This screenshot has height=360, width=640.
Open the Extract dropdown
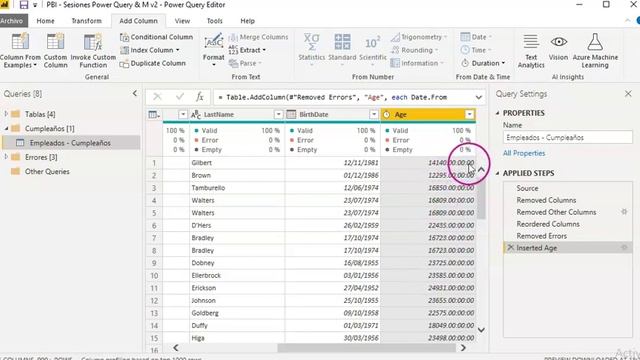(x=247, y=50)
